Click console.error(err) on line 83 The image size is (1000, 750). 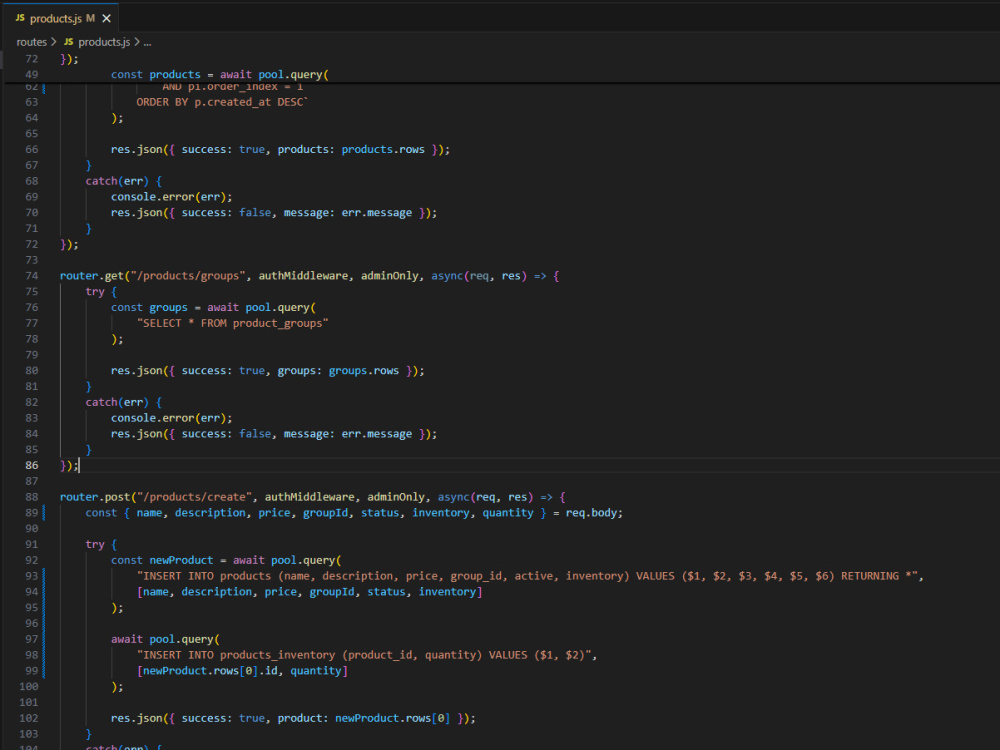point(172,418)
